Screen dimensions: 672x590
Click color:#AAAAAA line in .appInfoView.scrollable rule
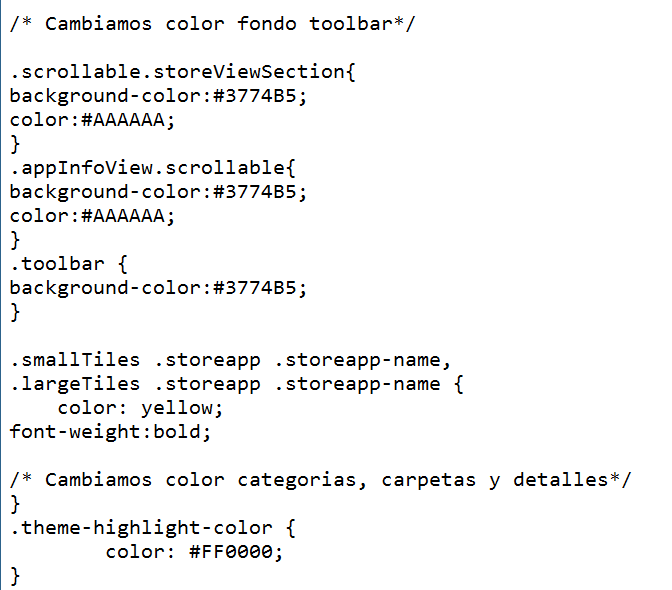(92, 216)
